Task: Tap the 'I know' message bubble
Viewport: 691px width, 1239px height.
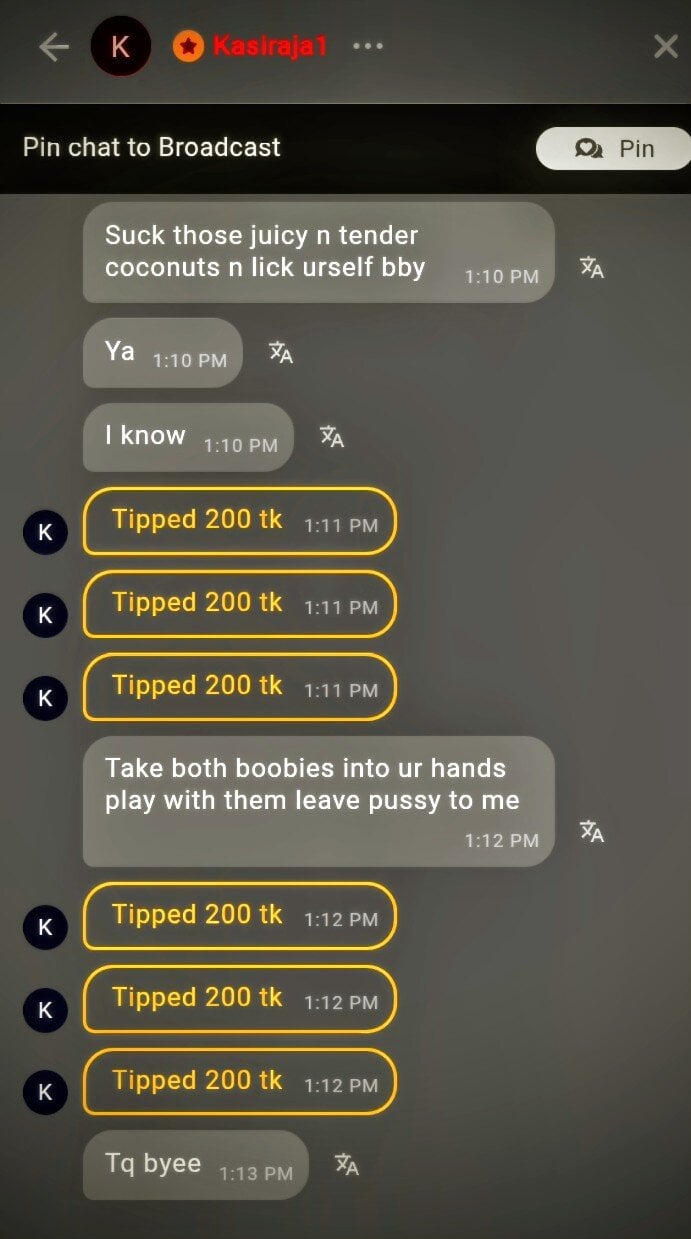Action: [188, 437]
